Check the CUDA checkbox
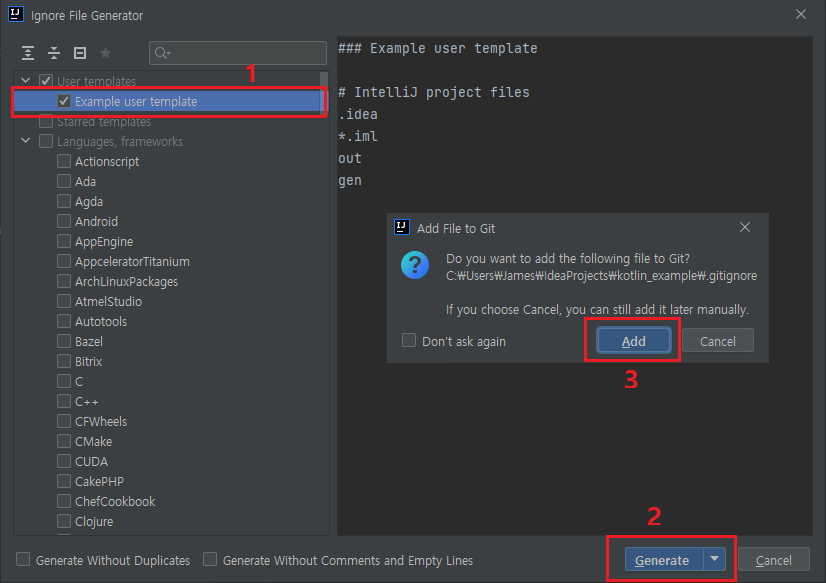The width and height of the screenshot is (826, 583). coord(64,461)
